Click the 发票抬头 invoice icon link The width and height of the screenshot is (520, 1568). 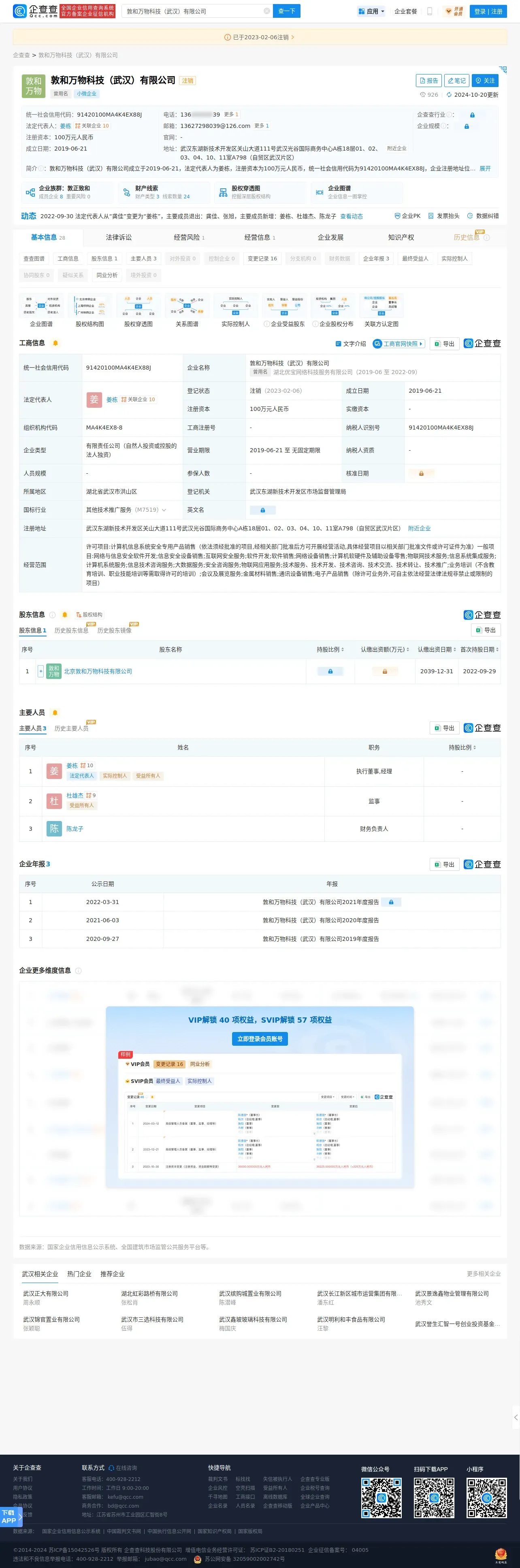(x=443, y=216)
